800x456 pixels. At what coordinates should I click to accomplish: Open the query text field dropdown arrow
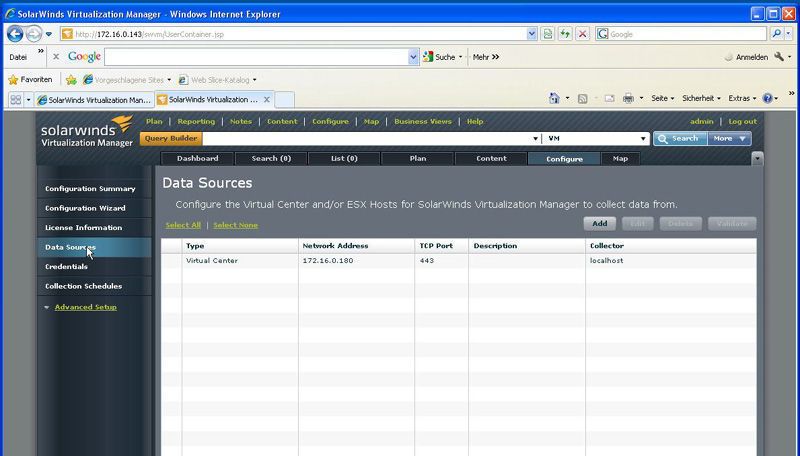(x=535, y=138)
